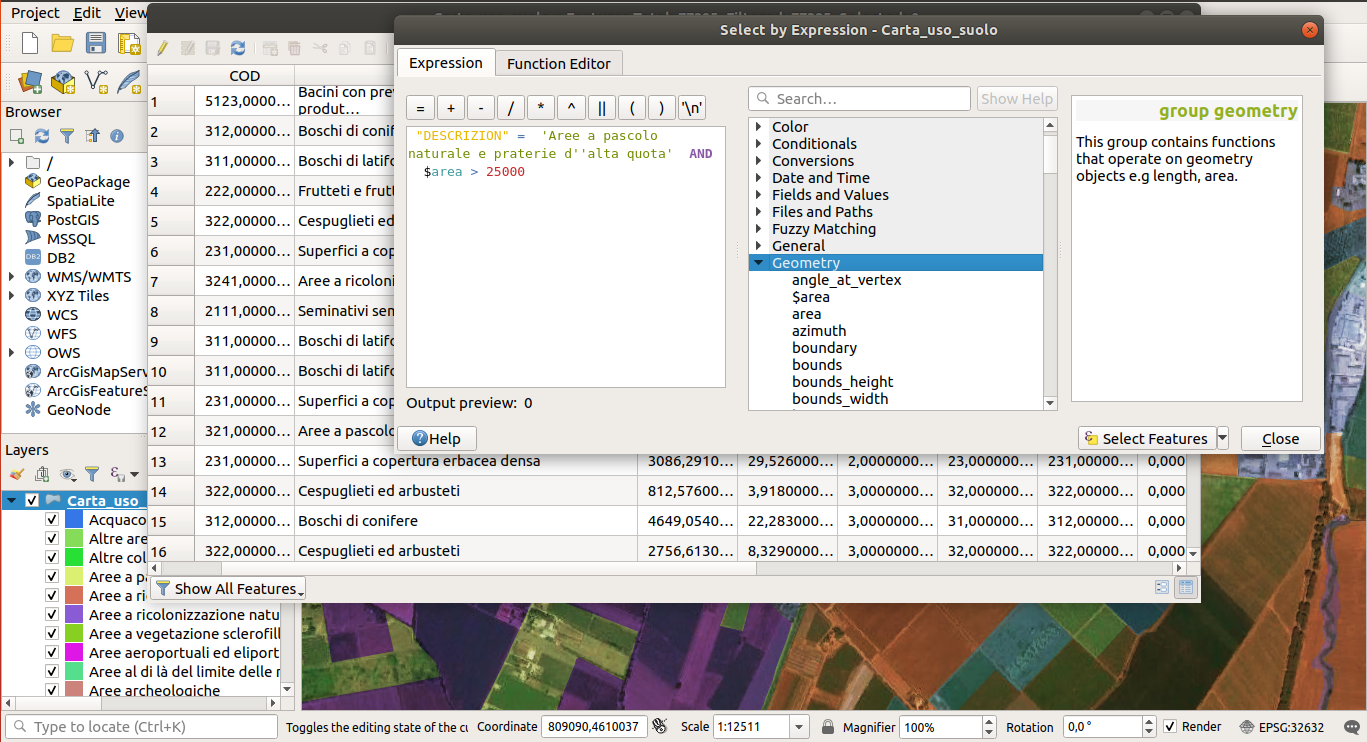Open the New Print Layout tool
Screen dimensions: 1367x742
pyautogui.click(x=129, y=43)
